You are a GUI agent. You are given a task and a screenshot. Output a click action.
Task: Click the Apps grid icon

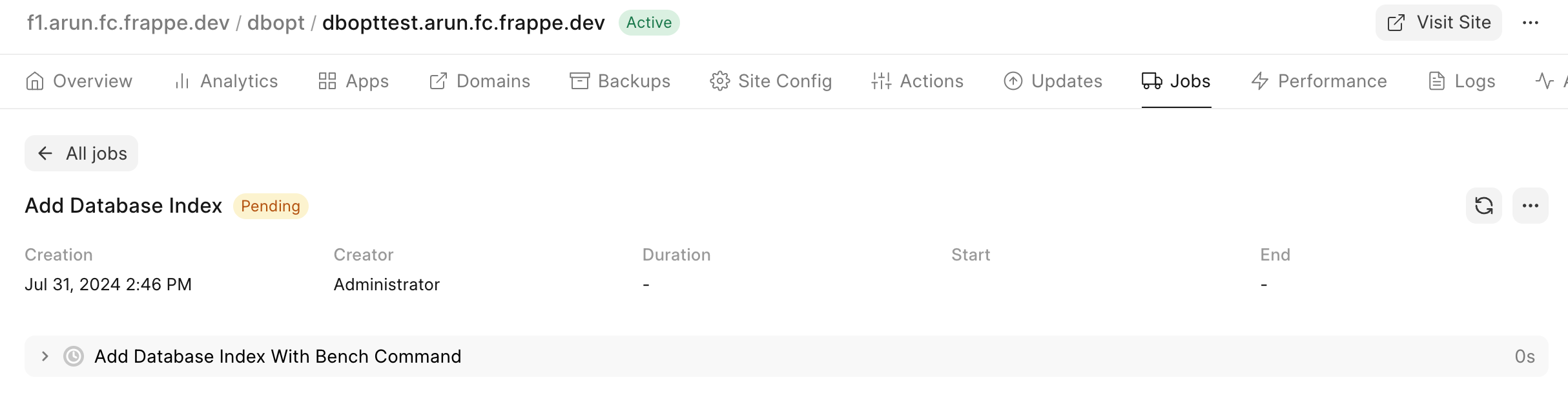[327, 81]
